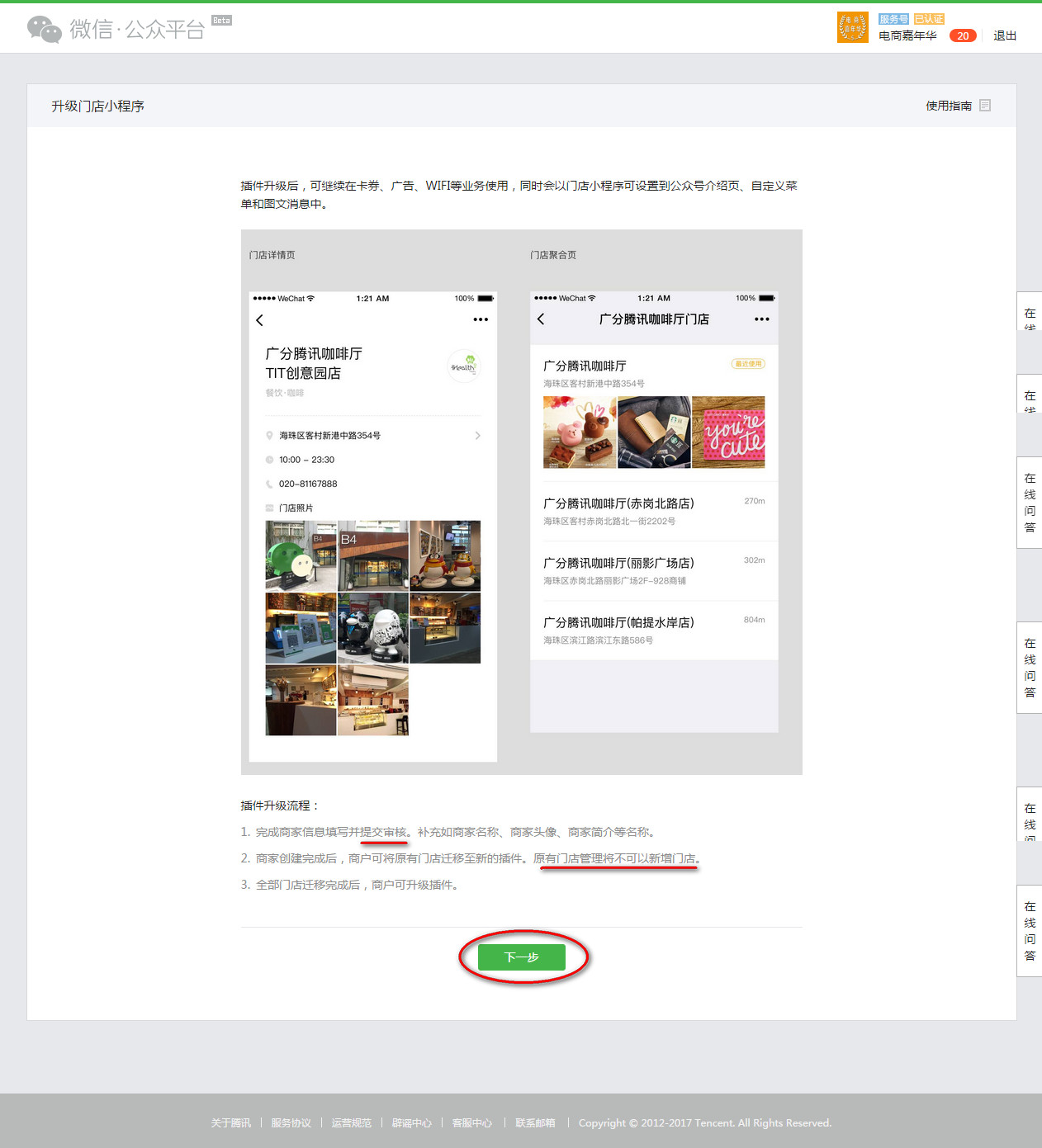Open the B4 building entrance photo

pos(373,555)
